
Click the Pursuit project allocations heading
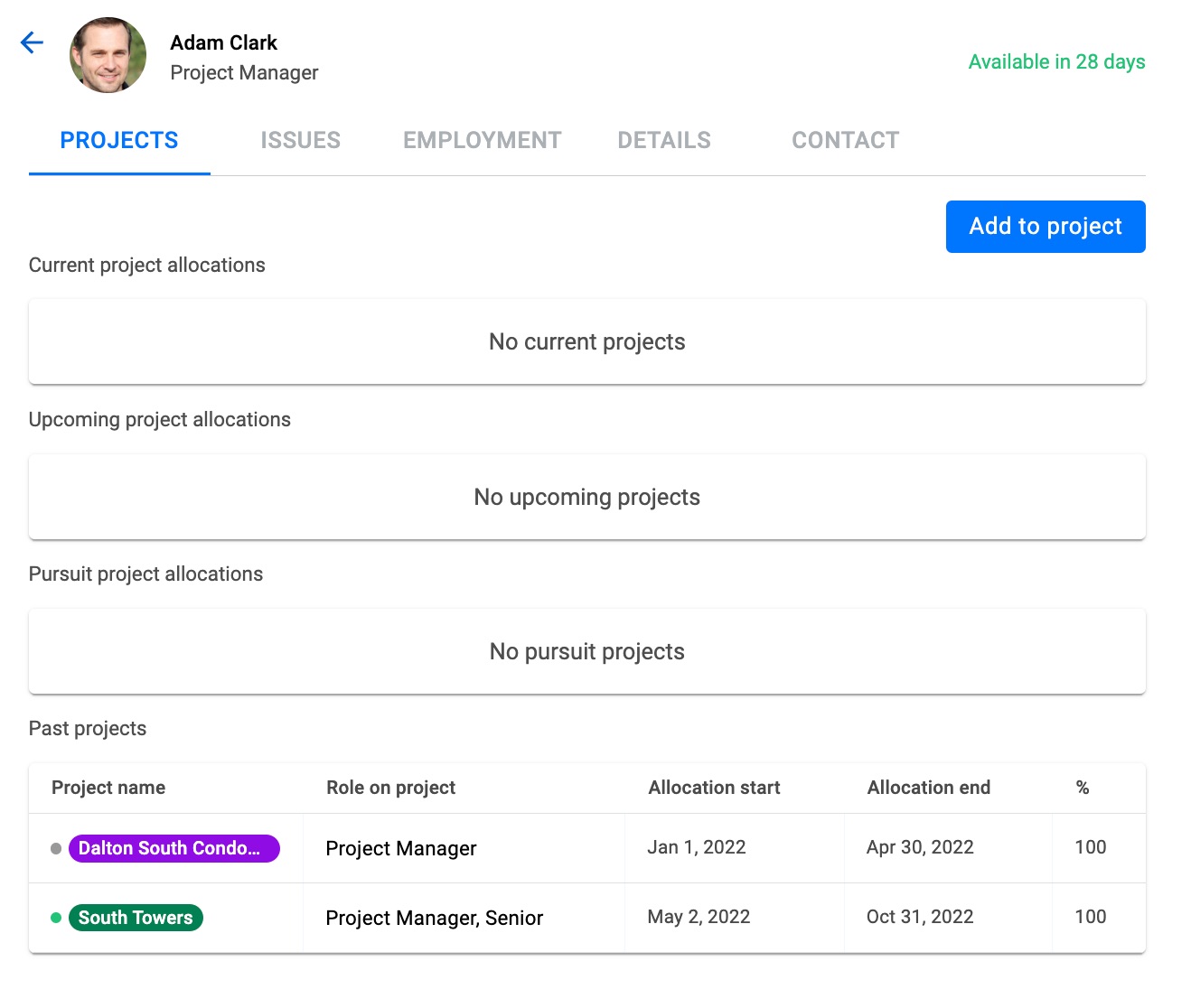coord(145,574)
